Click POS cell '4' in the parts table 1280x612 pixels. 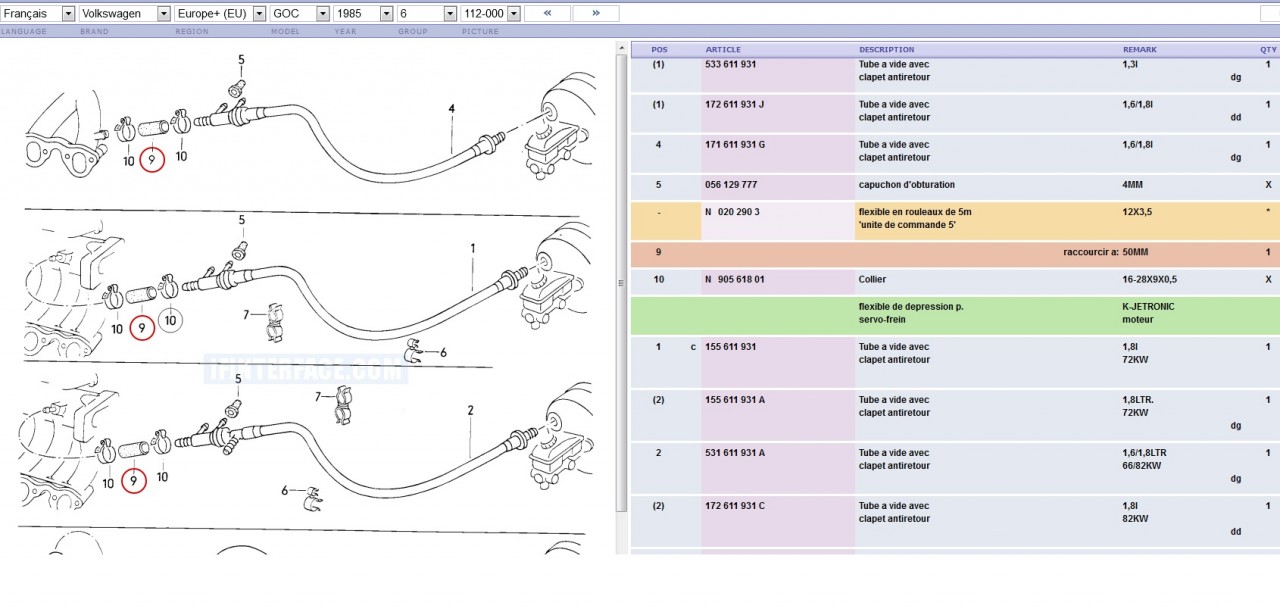coord(658,144)
